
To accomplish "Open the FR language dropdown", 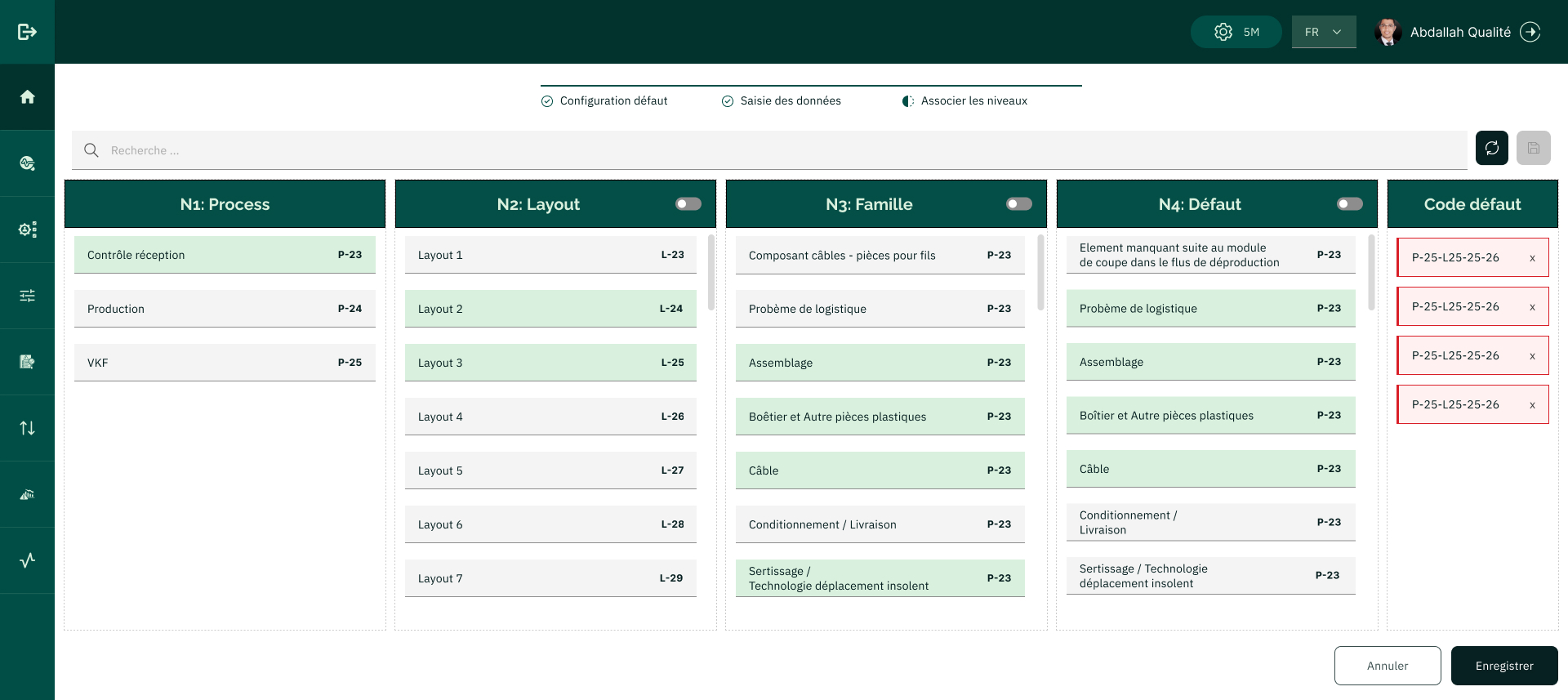I will point(1323,32).
